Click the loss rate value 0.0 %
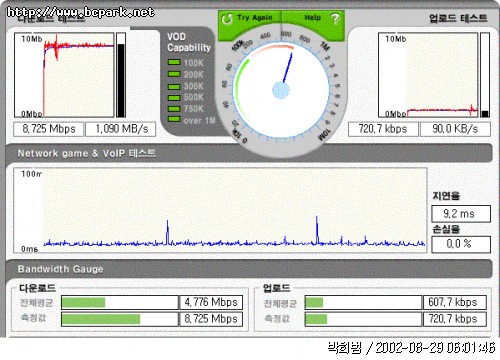 pos(461,244)
